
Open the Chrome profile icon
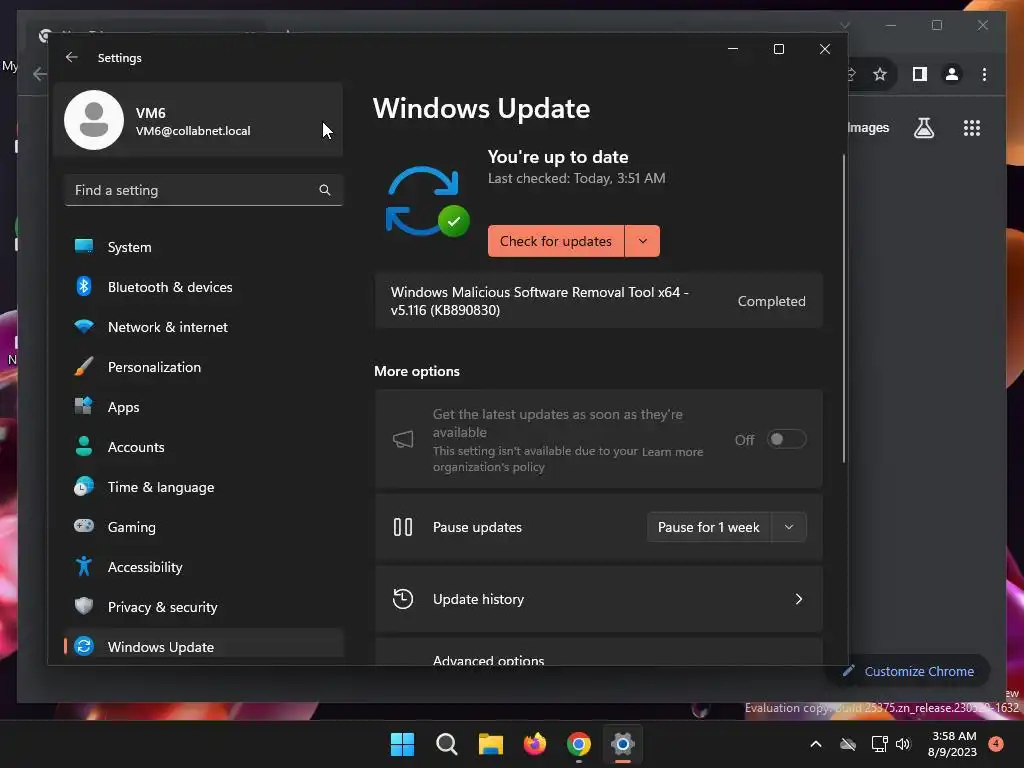pyautogui.click(x=952, y=74)
